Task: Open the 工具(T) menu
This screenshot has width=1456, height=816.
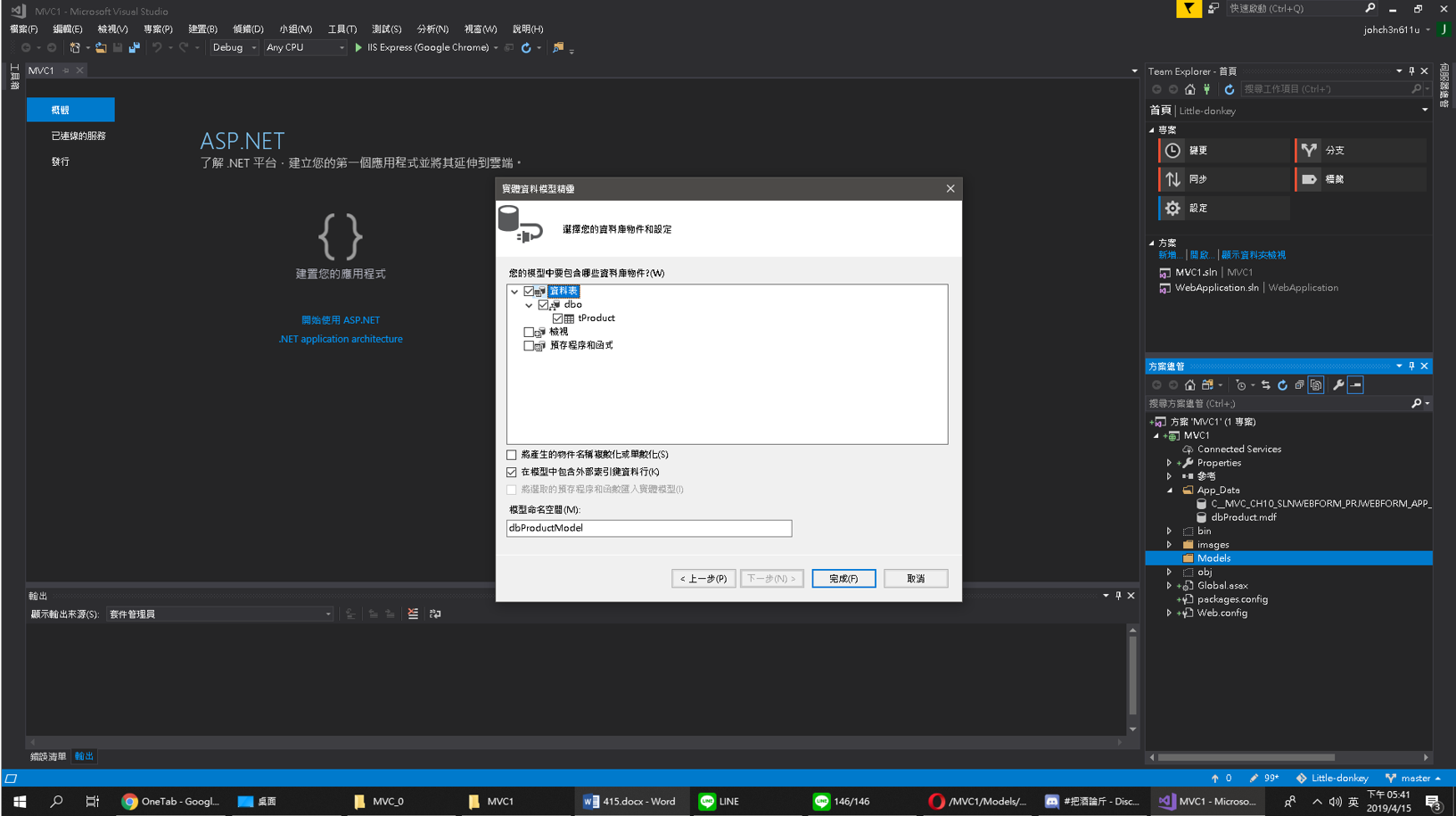Action: (x=342, y=29)
